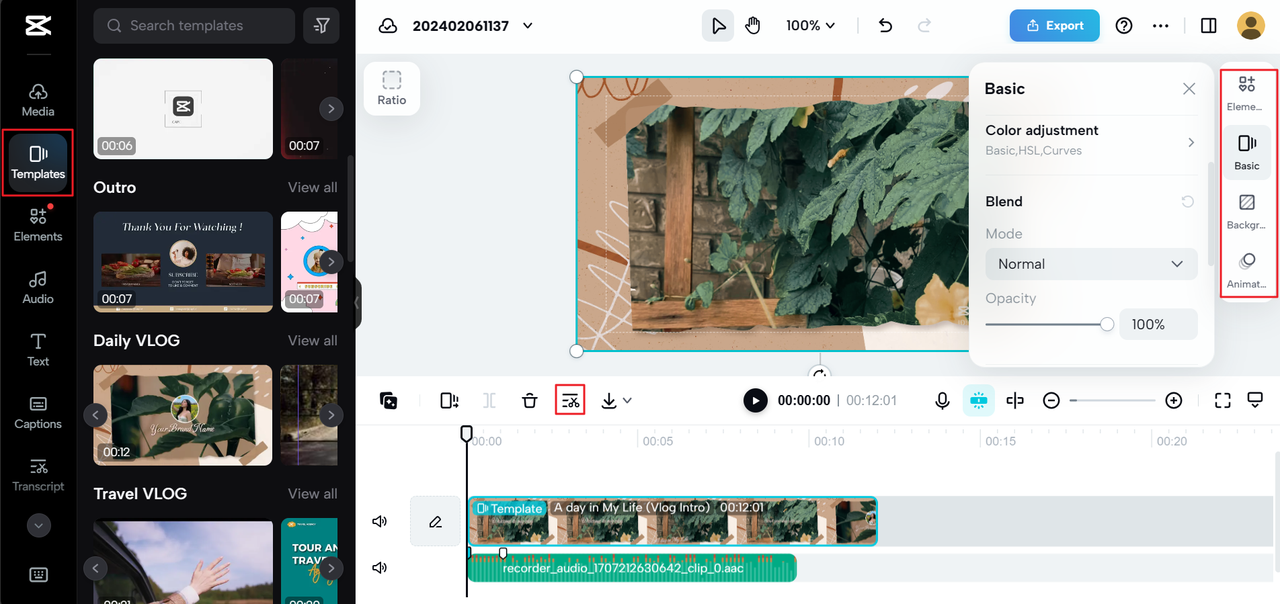The width and height of the screenshot is (1280, 604).
Task: Start voiceover recording with microphone icon
Action: tap(942, 401)
